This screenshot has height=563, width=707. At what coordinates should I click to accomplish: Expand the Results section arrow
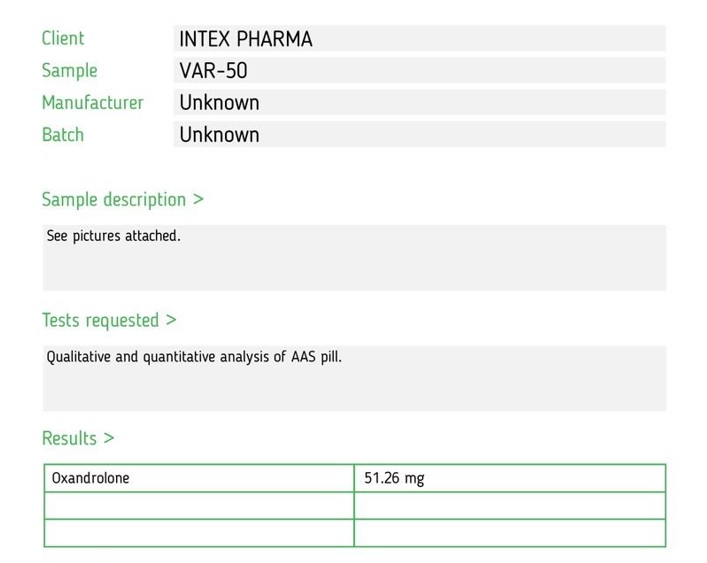click(109, 438)
